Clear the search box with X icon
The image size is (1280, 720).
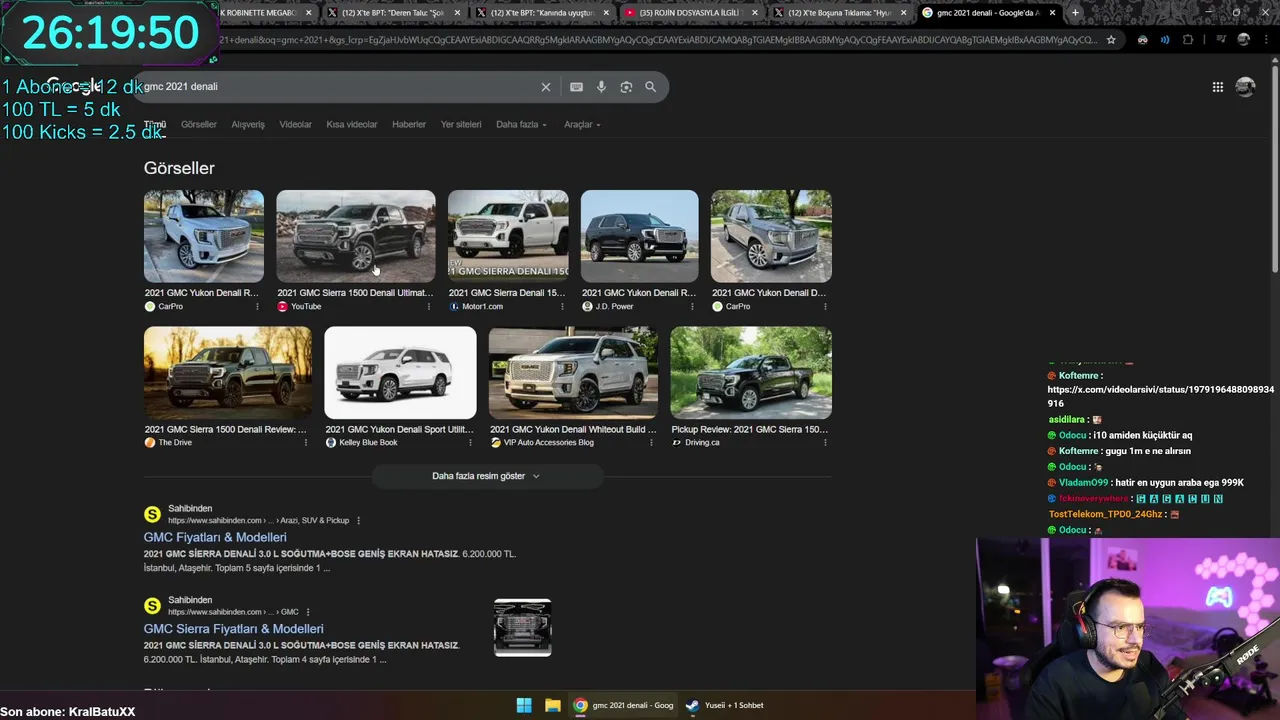(x=546, y=87)
